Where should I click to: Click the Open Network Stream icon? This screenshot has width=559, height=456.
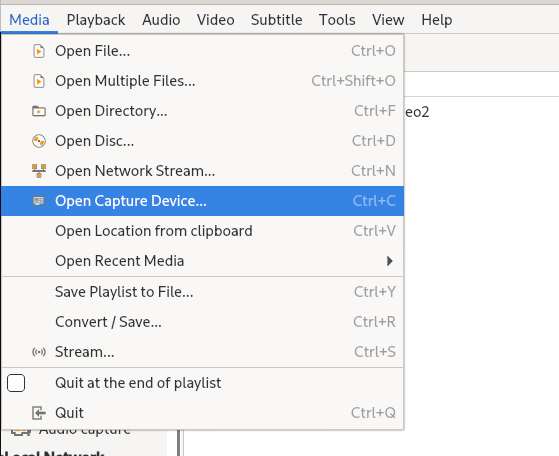coord(39,171)
